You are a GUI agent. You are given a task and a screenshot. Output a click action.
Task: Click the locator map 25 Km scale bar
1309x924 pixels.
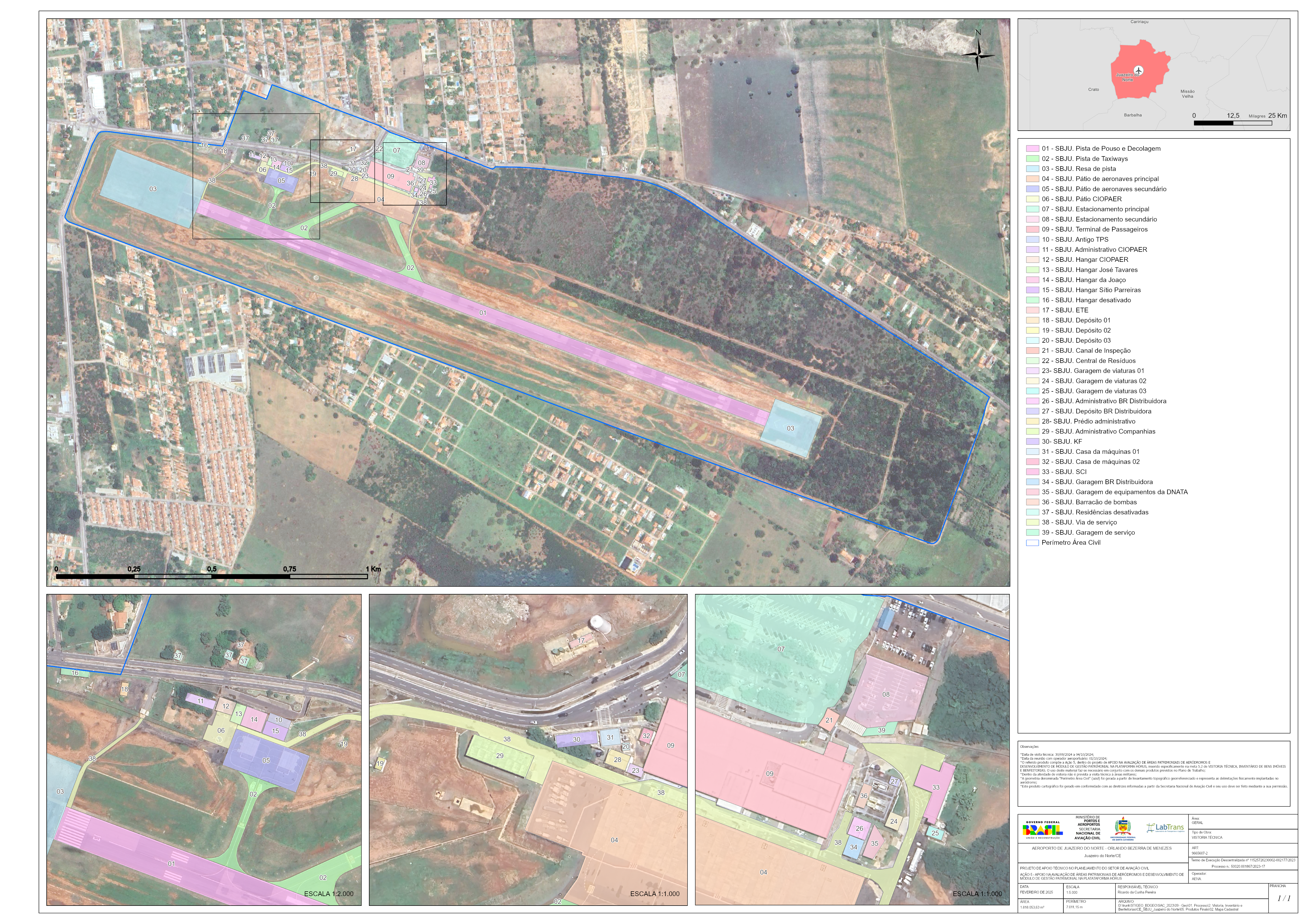pos(1233,123)
